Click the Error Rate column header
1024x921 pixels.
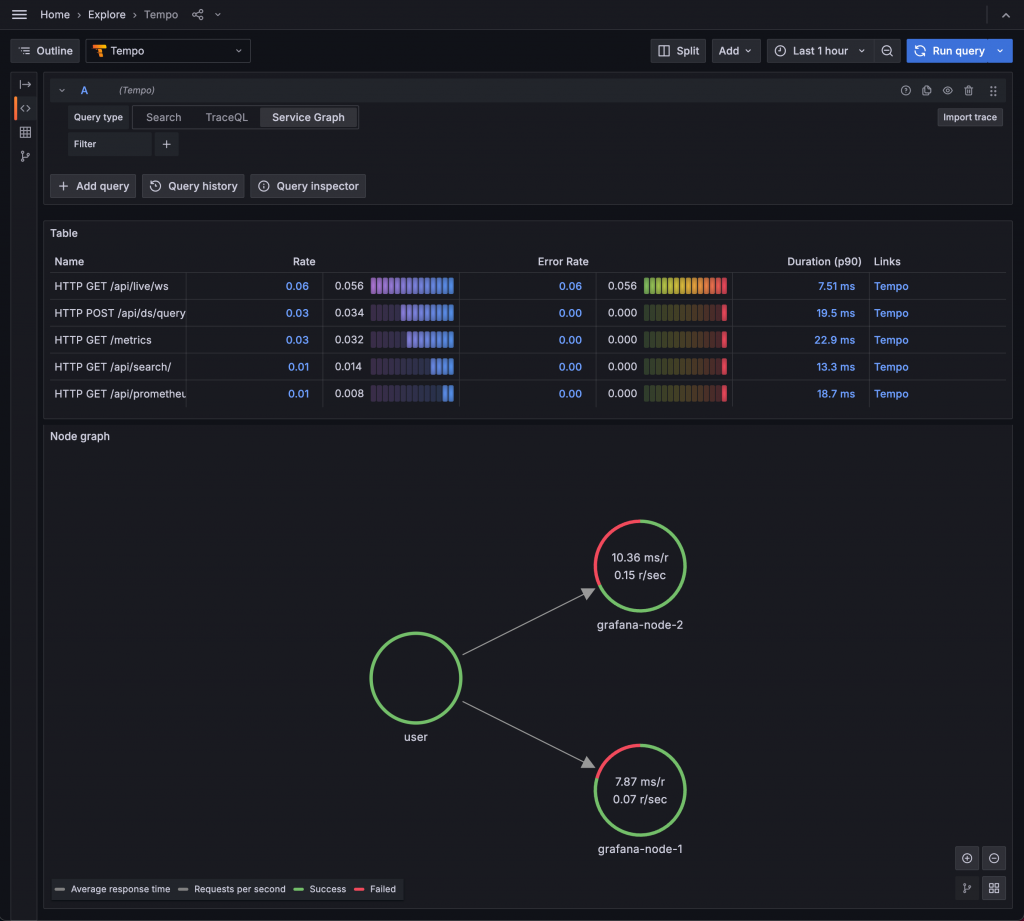click(x=563, y=262)
